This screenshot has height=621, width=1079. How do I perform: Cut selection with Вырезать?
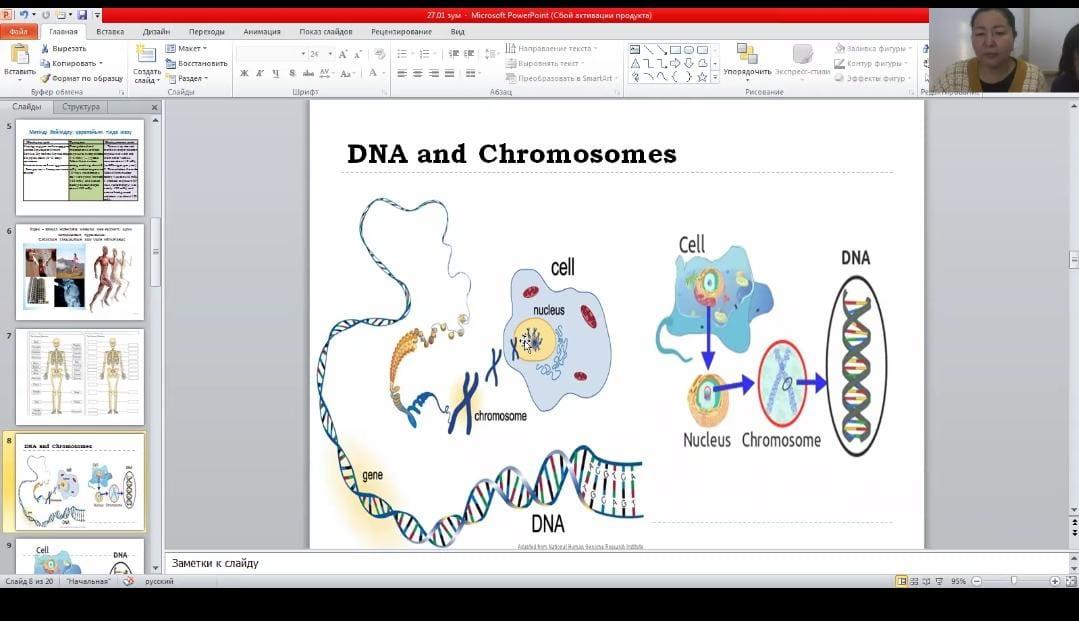tap(63, 49)
